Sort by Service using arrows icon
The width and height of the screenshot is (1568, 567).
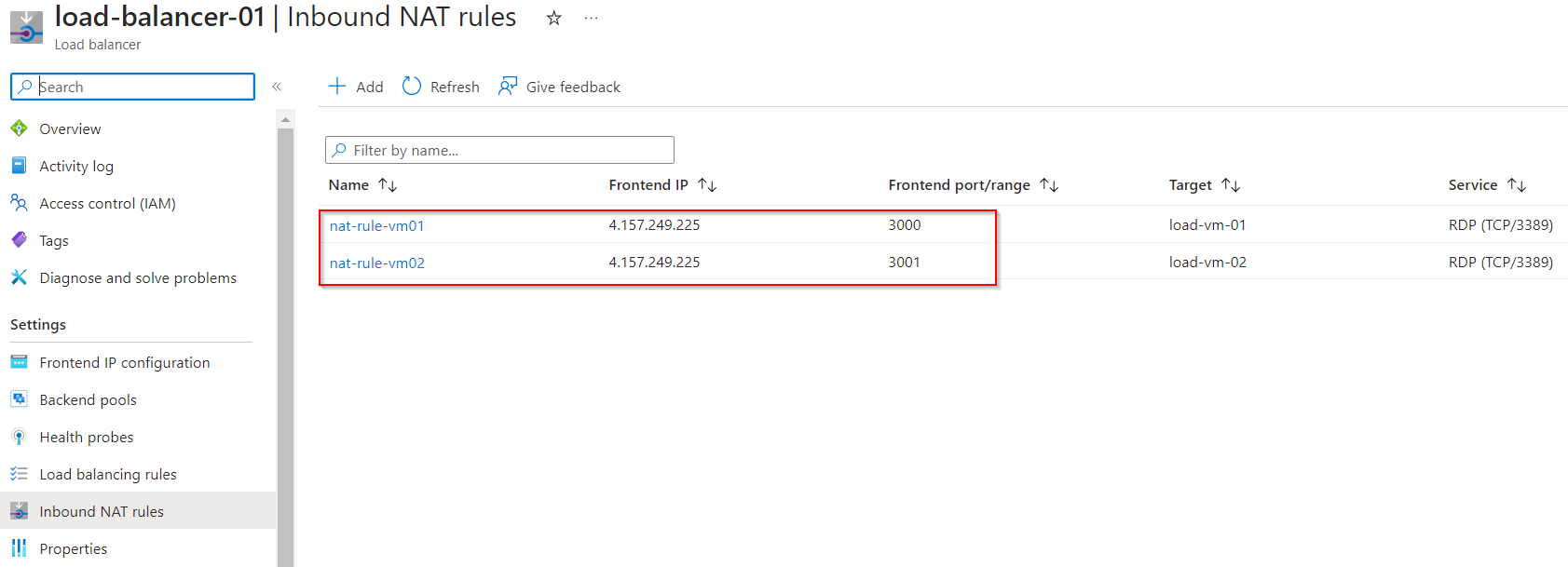1517,185
